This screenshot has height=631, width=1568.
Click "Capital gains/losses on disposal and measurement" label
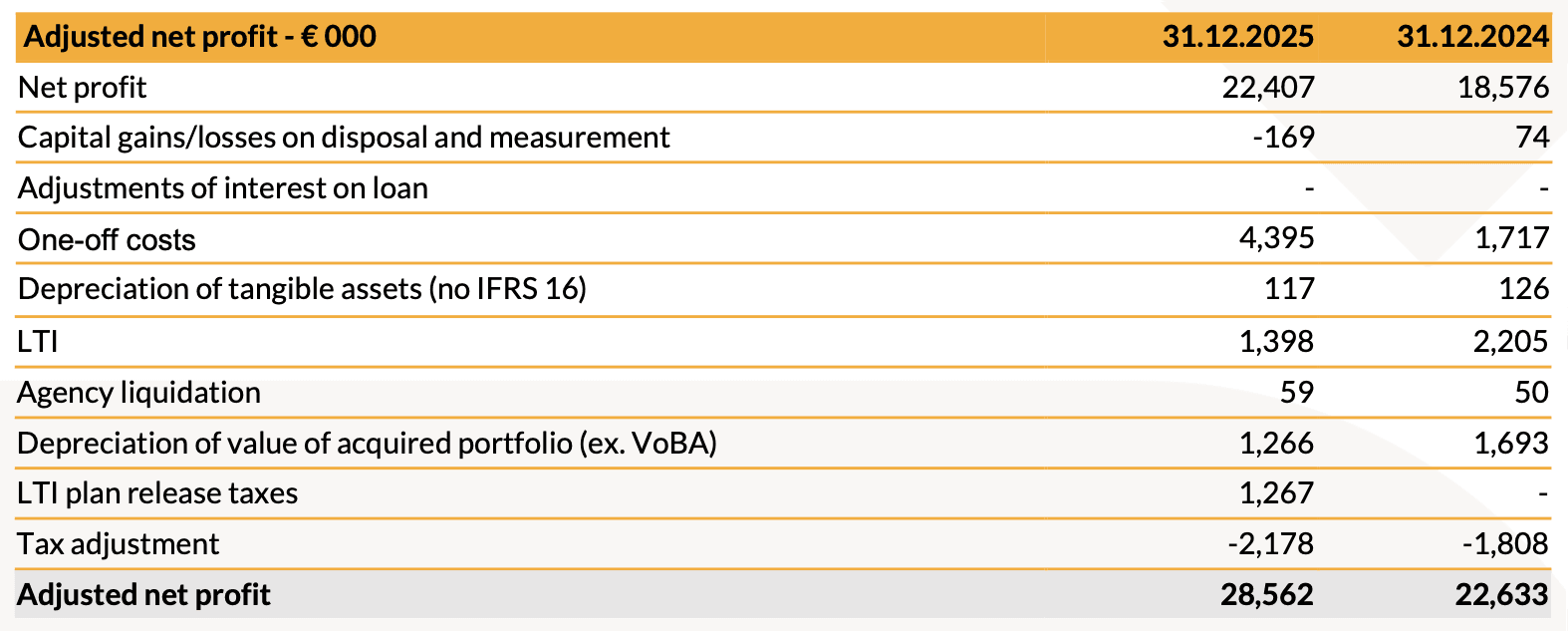point(344,138)
